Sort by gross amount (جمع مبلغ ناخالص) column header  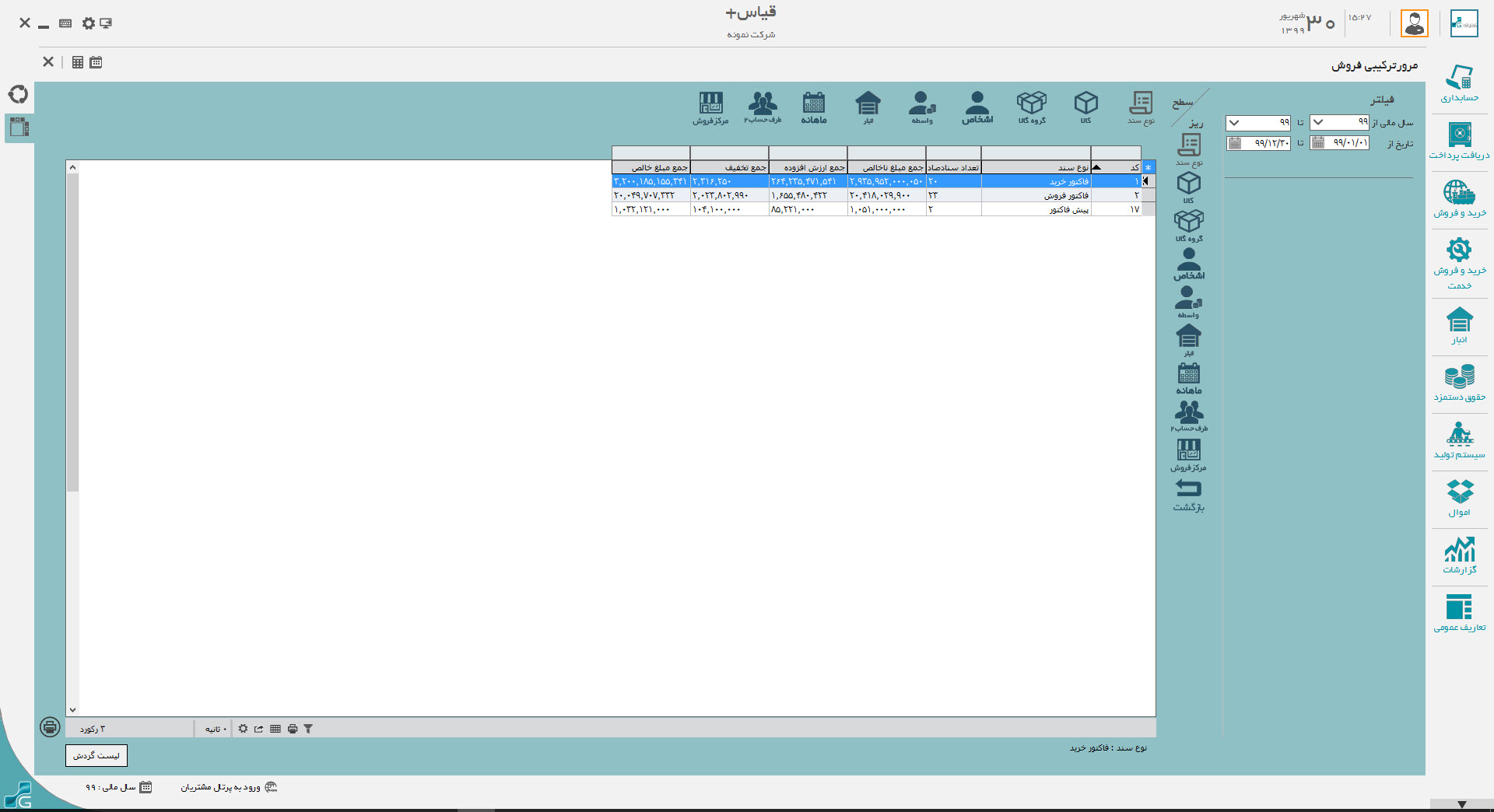click(x=887, y=167)
